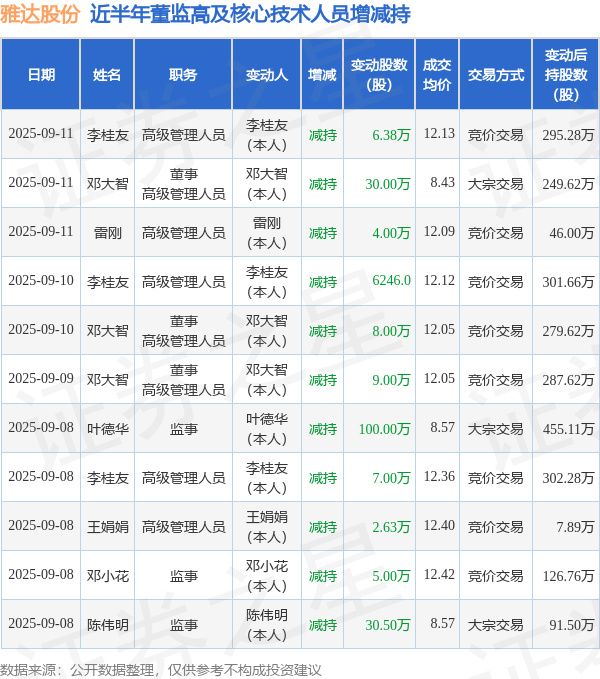600x679 pixels.
Task: Click the 成交均价 column header
Action: tap(437, 74)
